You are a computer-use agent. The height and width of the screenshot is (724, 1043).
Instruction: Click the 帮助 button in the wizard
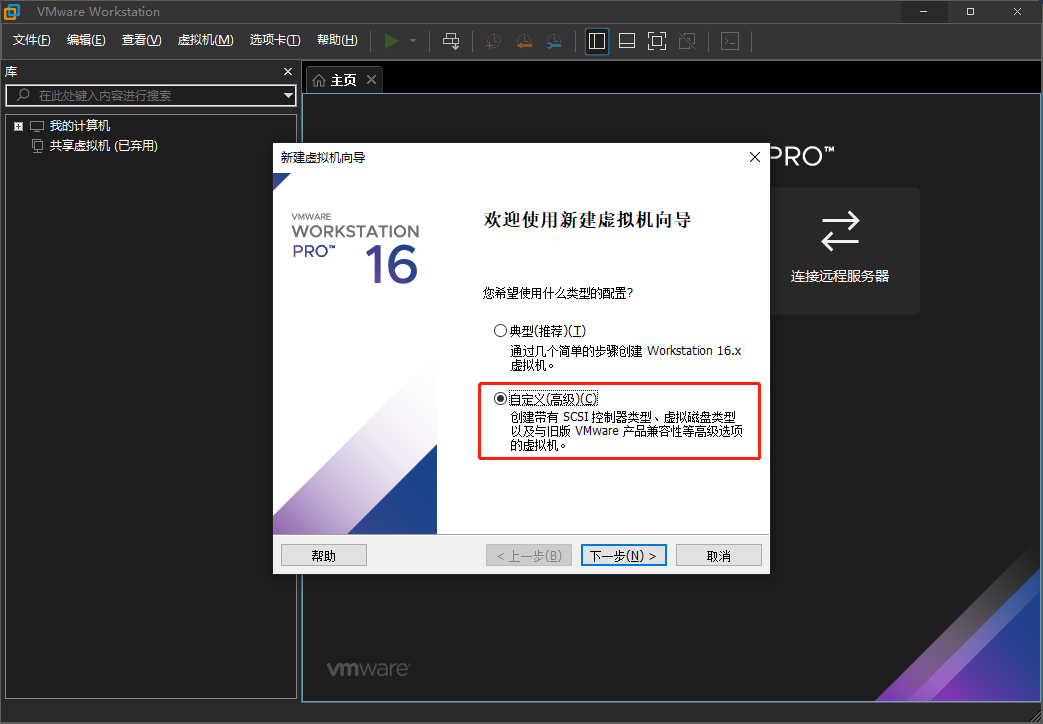324,556
